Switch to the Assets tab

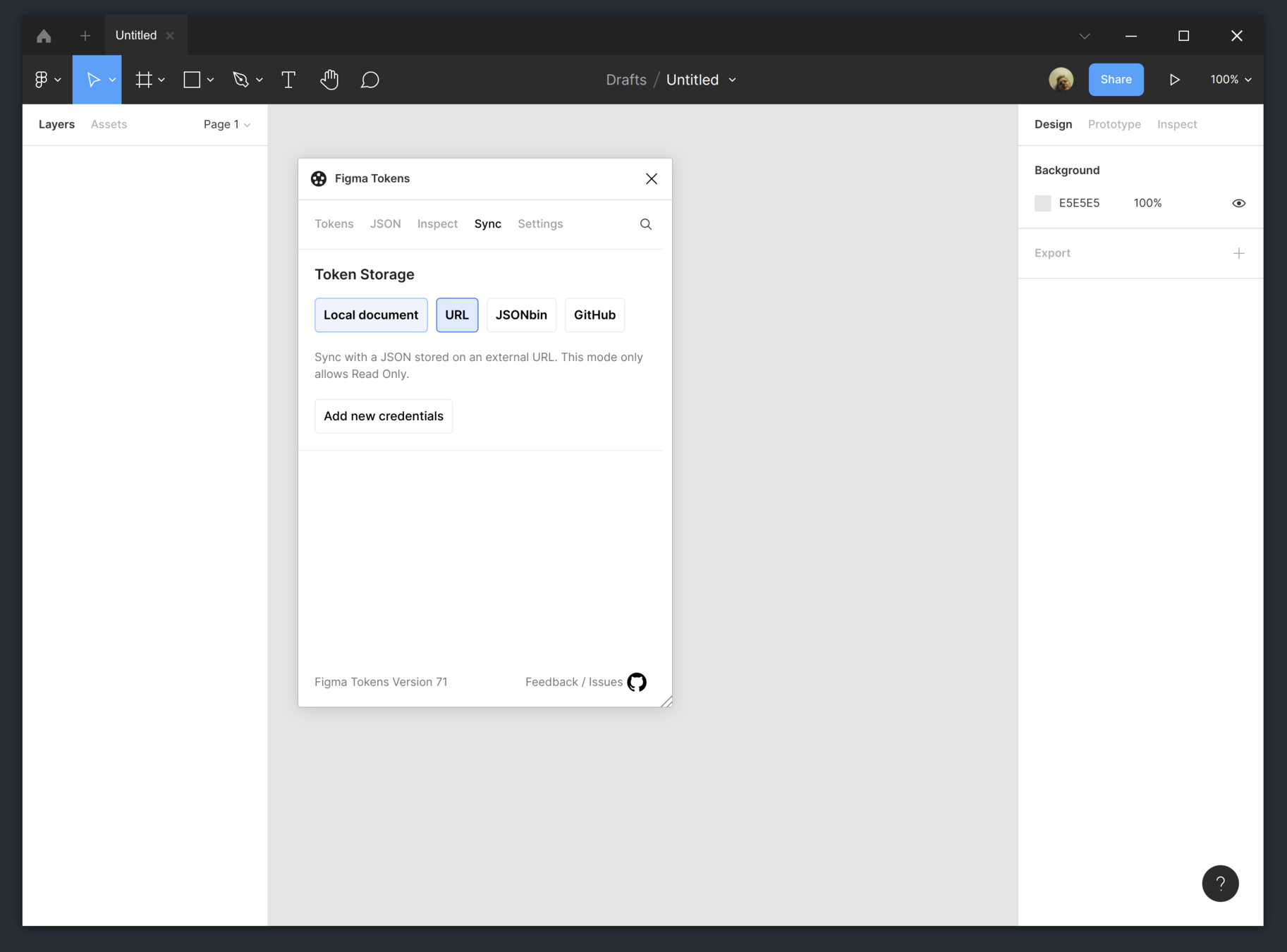coord(109,125)
